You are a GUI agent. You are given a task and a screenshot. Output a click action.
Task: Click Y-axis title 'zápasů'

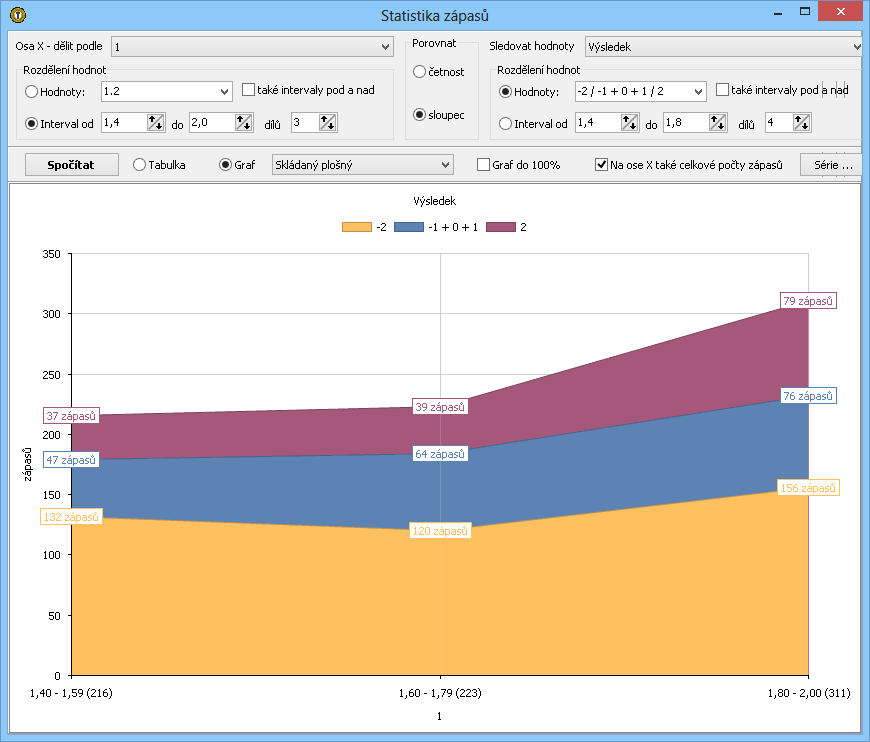[27, 465]
